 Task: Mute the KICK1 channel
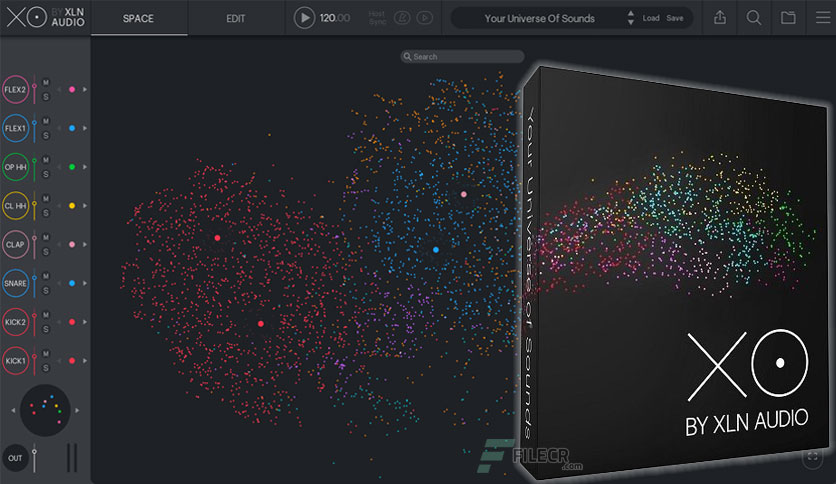(46, 354)
